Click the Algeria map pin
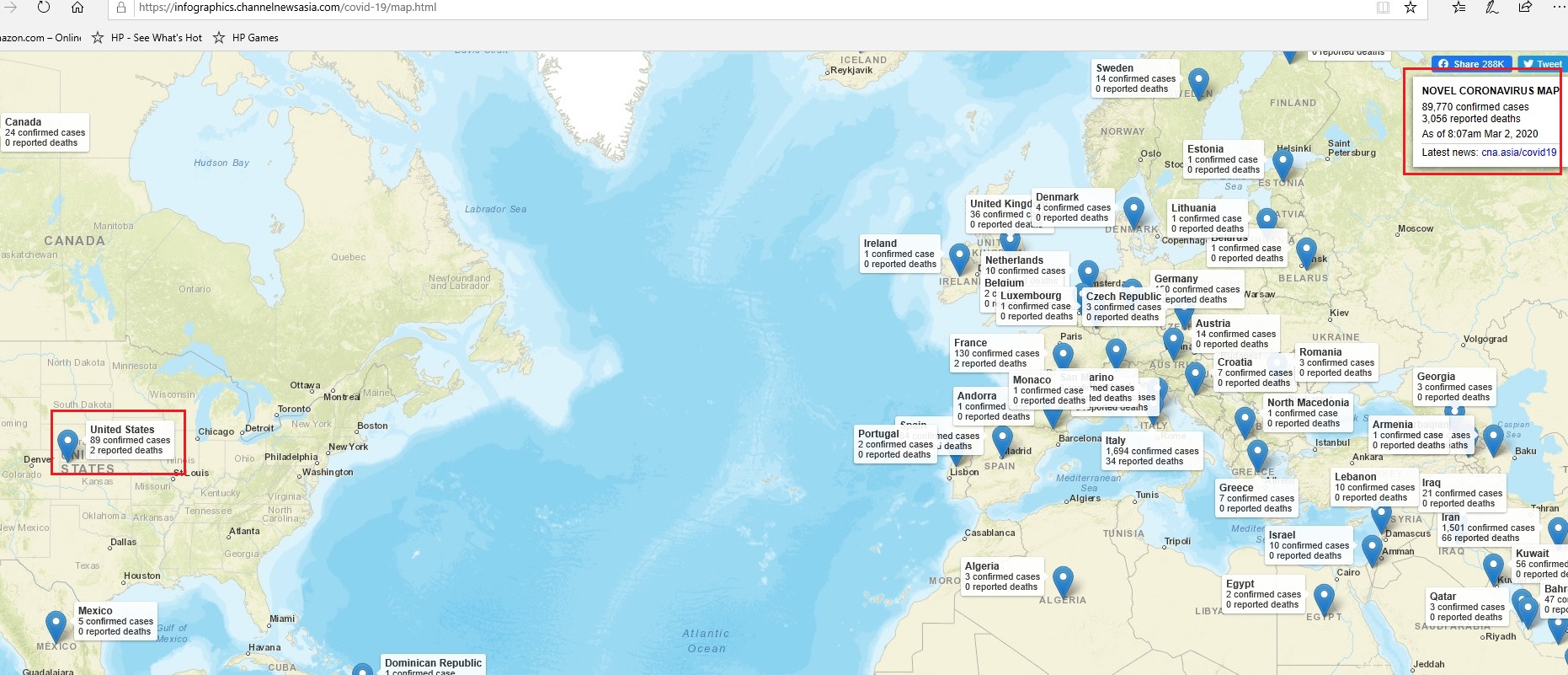 [x=1064, y=582]
